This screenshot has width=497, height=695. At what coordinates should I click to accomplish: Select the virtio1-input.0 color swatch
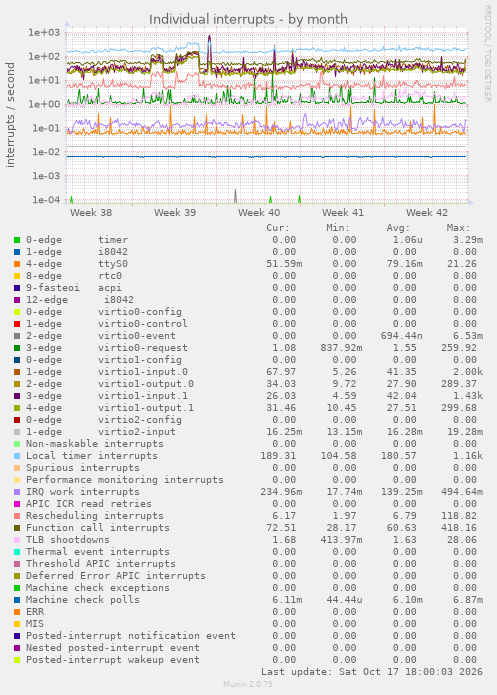tap(17, 372)
